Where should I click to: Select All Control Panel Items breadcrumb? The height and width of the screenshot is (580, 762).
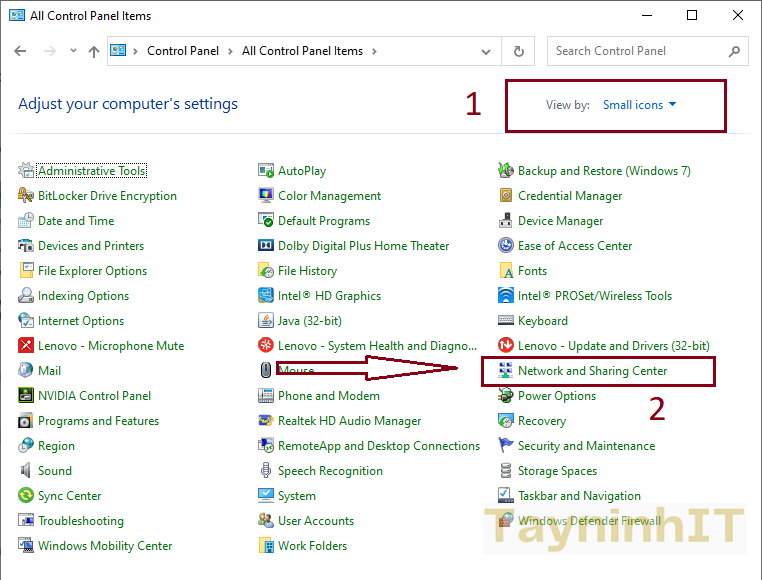click(x=303, y=51)
